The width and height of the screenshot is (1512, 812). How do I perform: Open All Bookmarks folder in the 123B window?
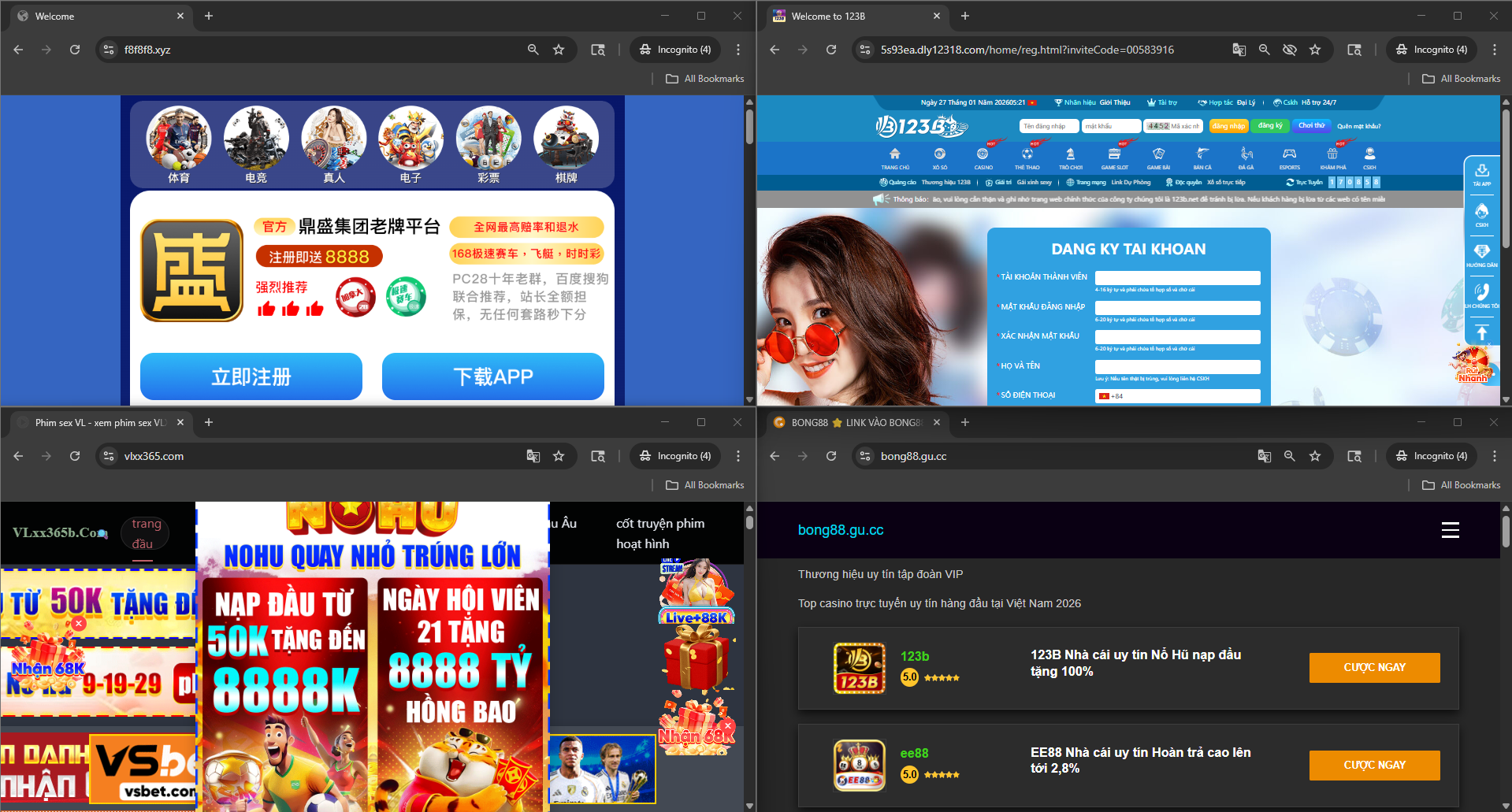click(1462, 79)
